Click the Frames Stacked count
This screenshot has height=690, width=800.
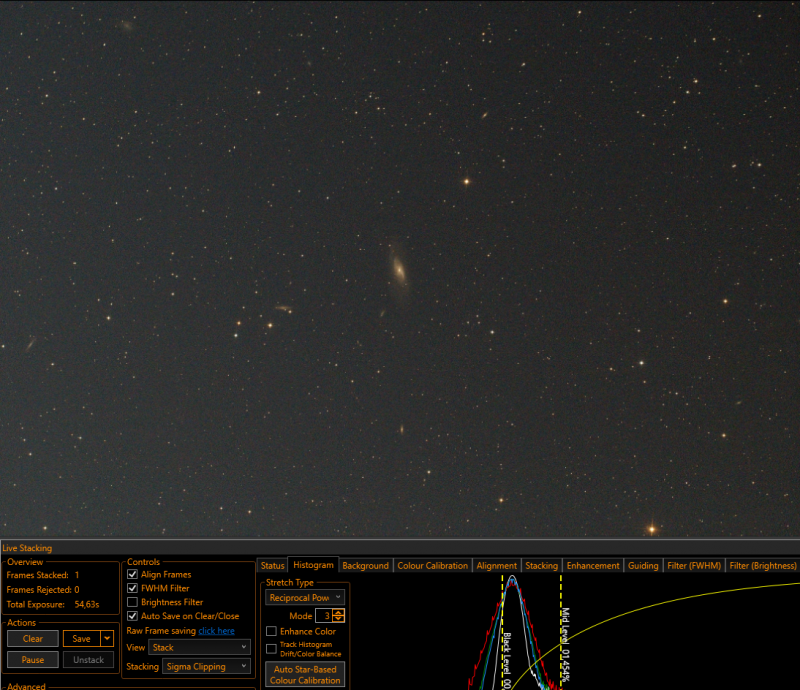point(77,575)
